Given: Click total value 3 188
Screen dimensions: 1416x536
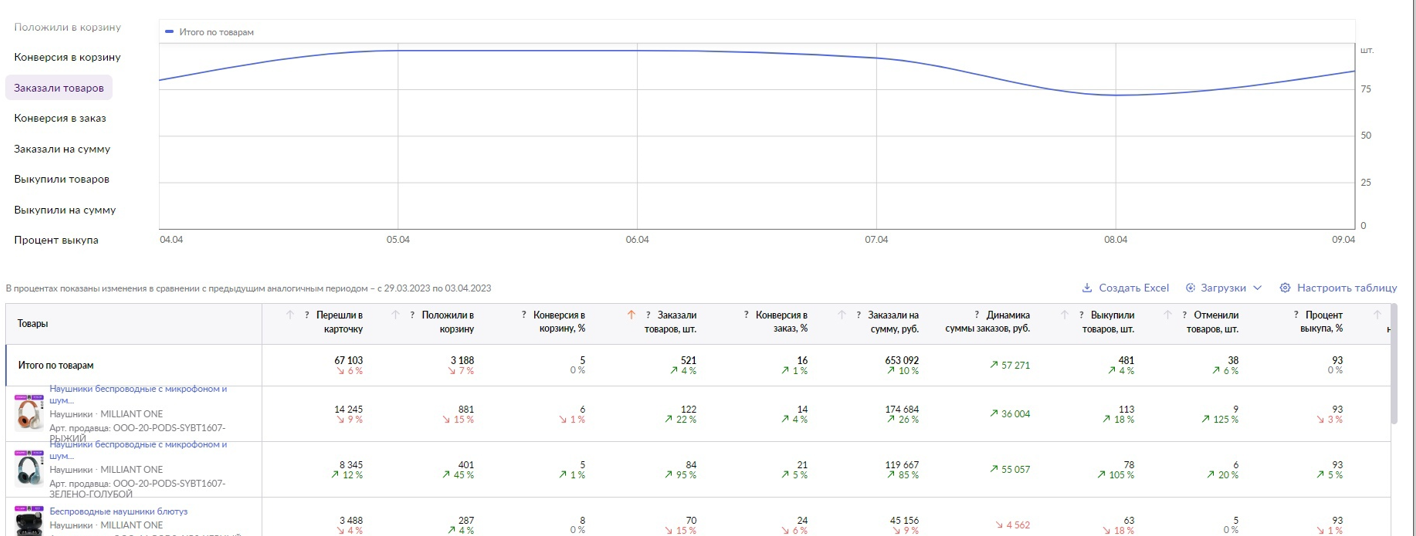Looking at the screenshot, I should [462, 360].
